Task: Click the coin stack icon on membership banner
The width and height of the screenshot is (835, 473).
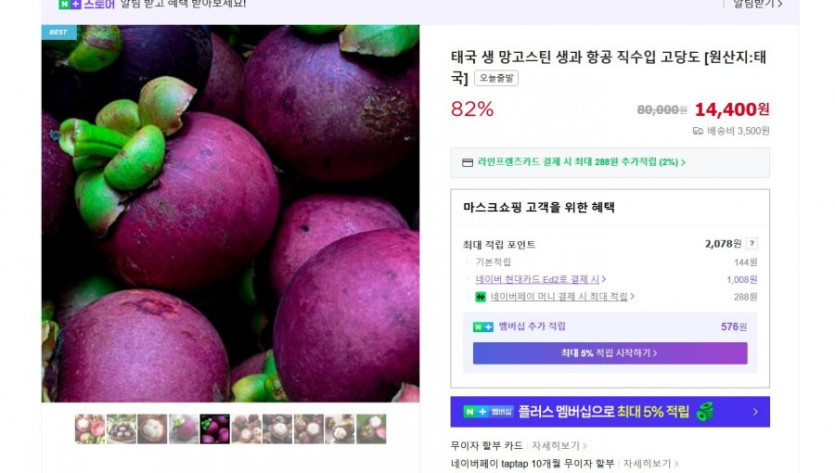Action: 705,412
